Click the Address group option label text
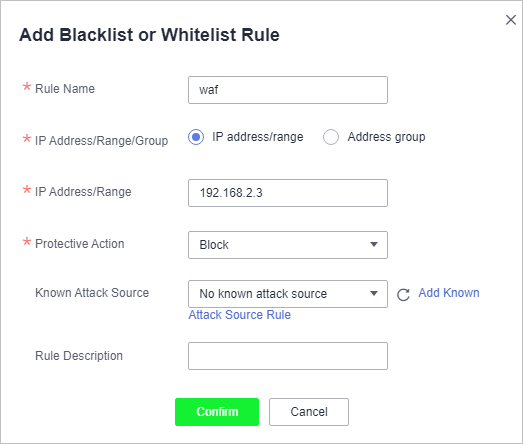 [386, 137]
